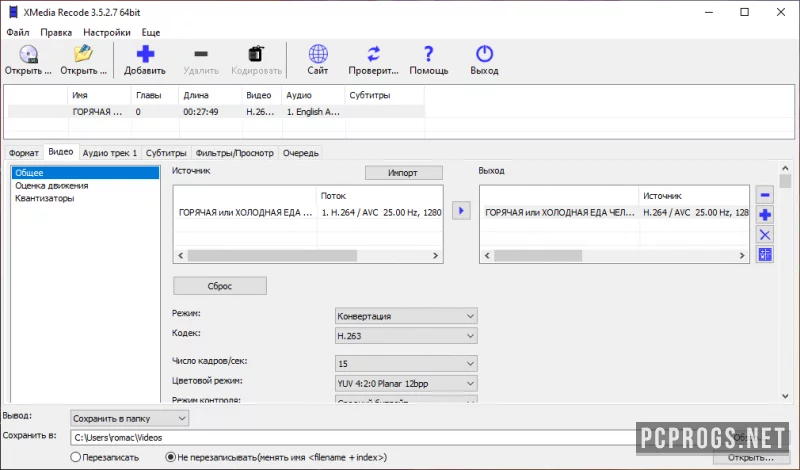Screen dimensions: 800x470
Task: Select Перезаписать radio button
Action: pyautogui.click(x=76, y=457)
